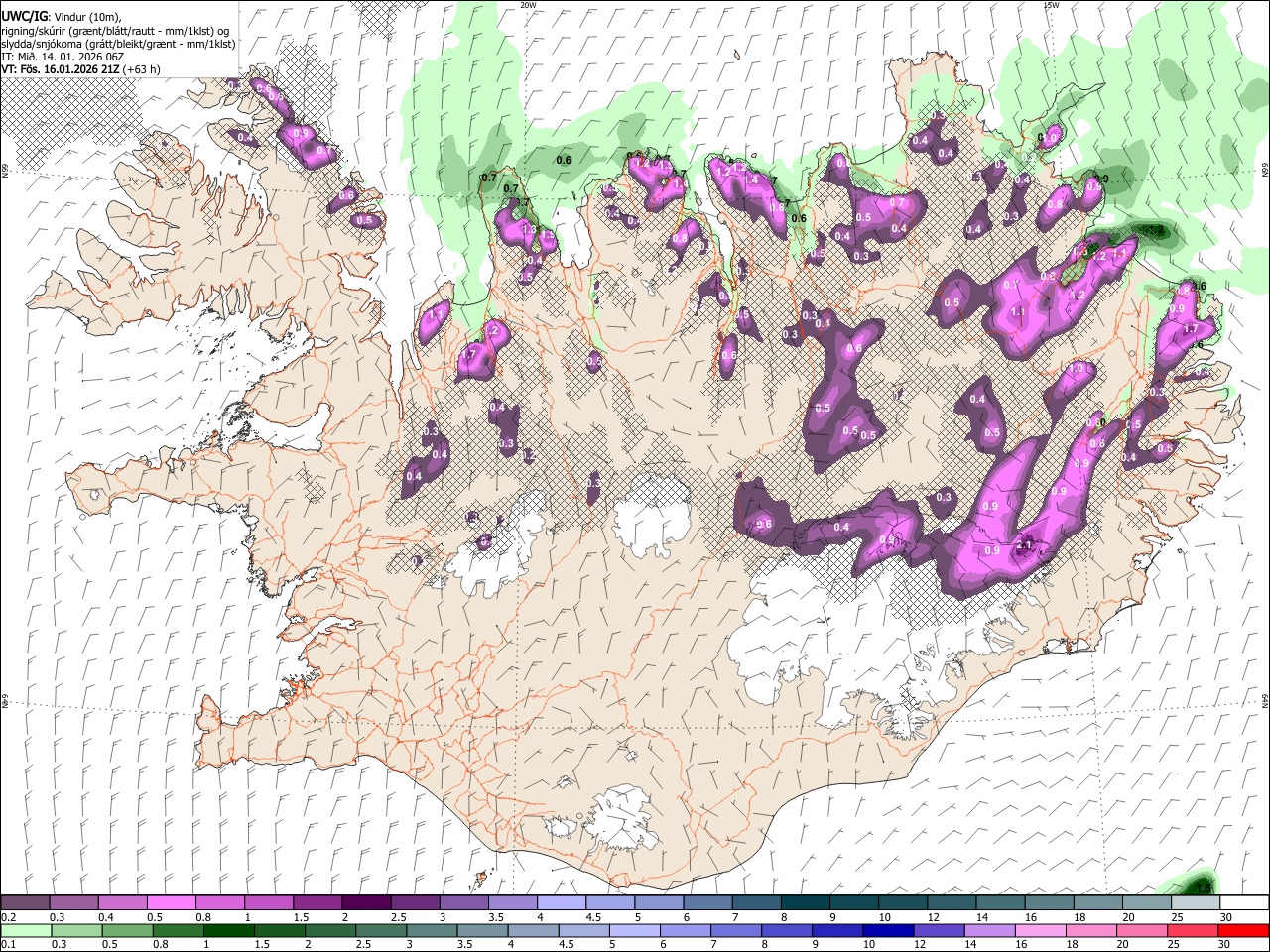This screenshot has height=952, width=1270.
Task: Click the light lavender upper legend swatch between 4 and 4.5
Action: pos(562,902)
